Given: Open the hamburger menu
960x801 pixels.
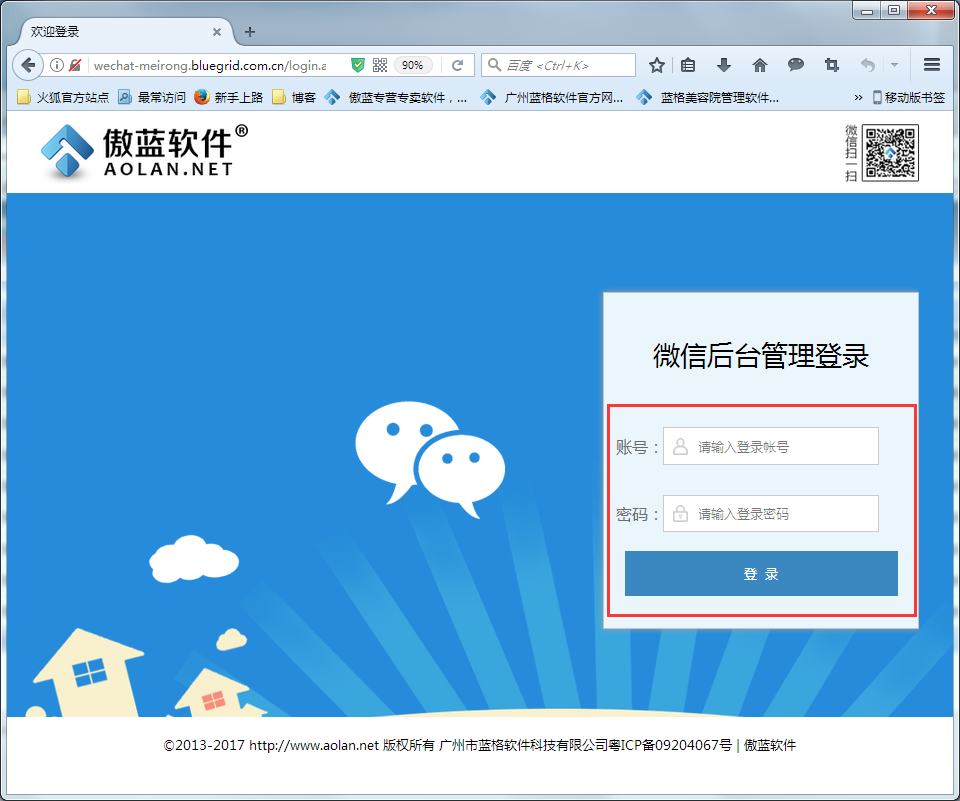Looking at the screenshot, I should 931,64.
